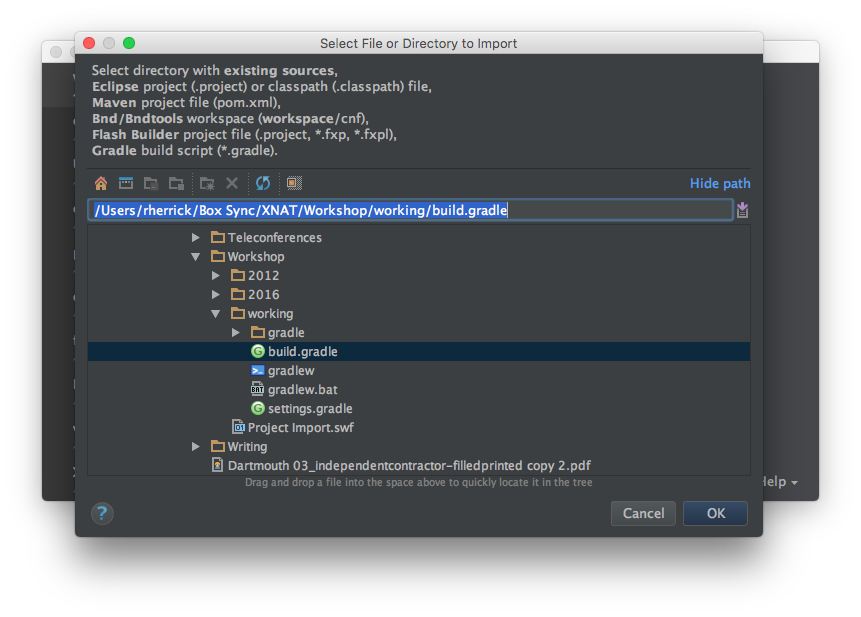Open the recent paths history icon
Screen dimensions: 861x617
742,210
